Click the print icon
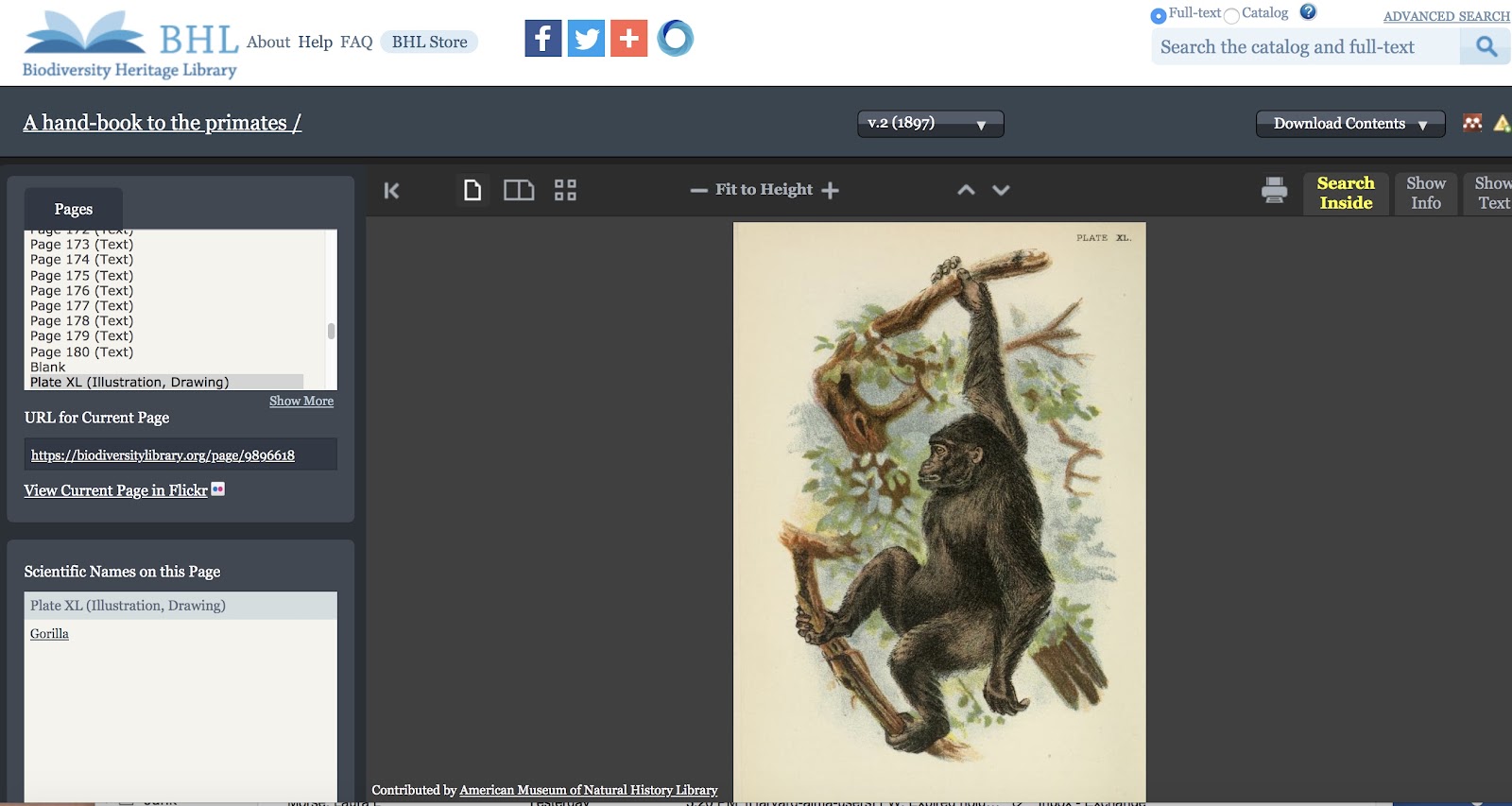 (1274, 190)
